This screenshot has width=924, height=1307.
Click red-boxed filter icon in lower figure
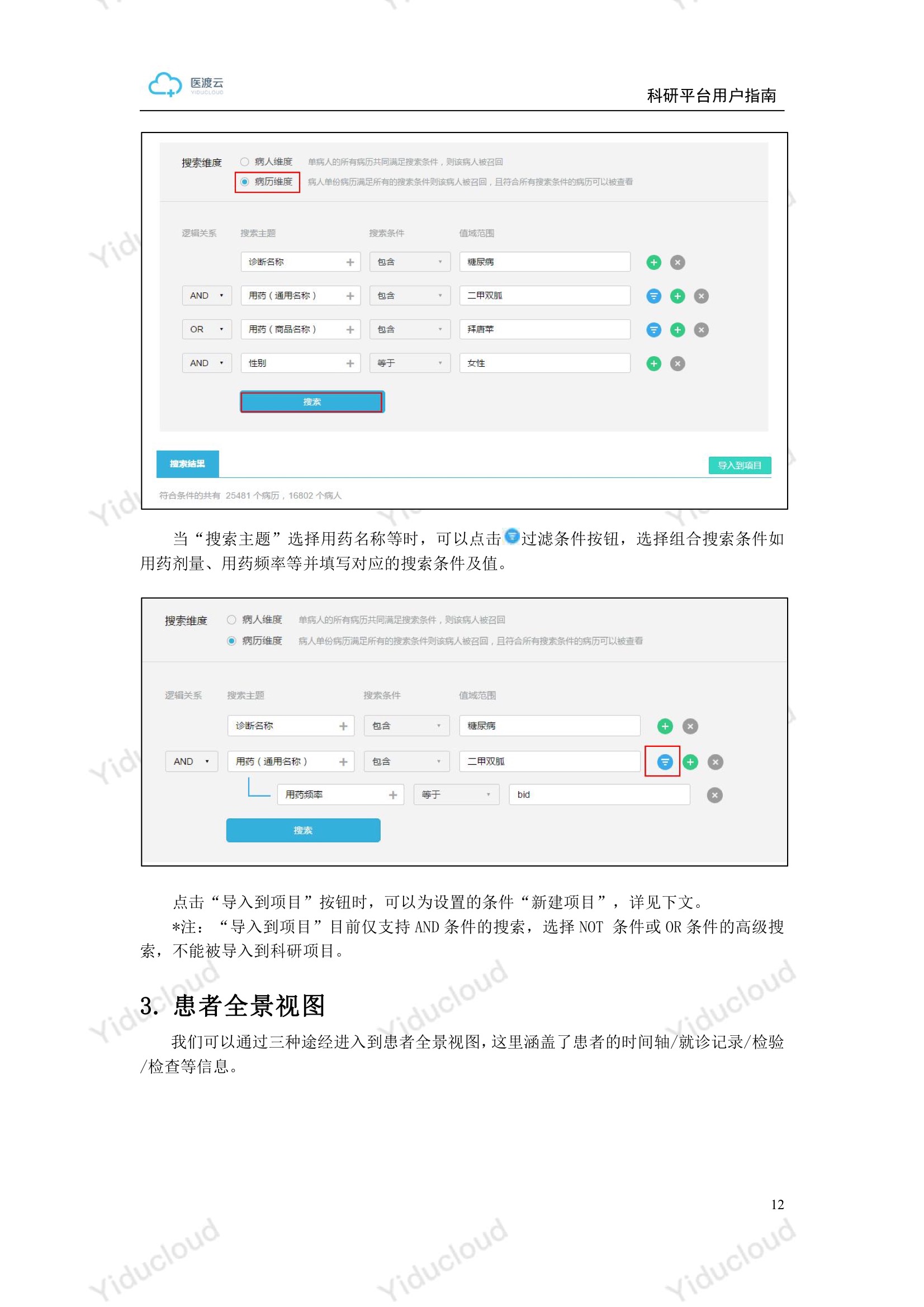(665, 761)
